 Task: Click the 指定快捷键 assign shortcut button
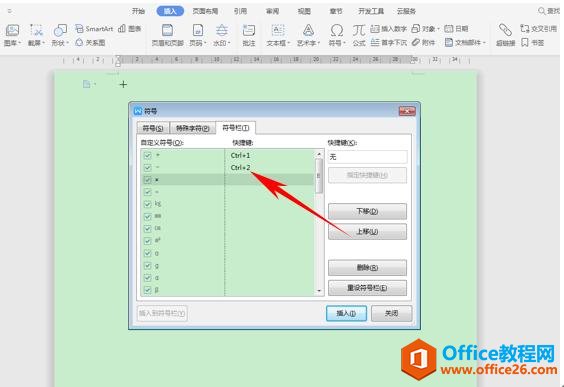(367, 175)
